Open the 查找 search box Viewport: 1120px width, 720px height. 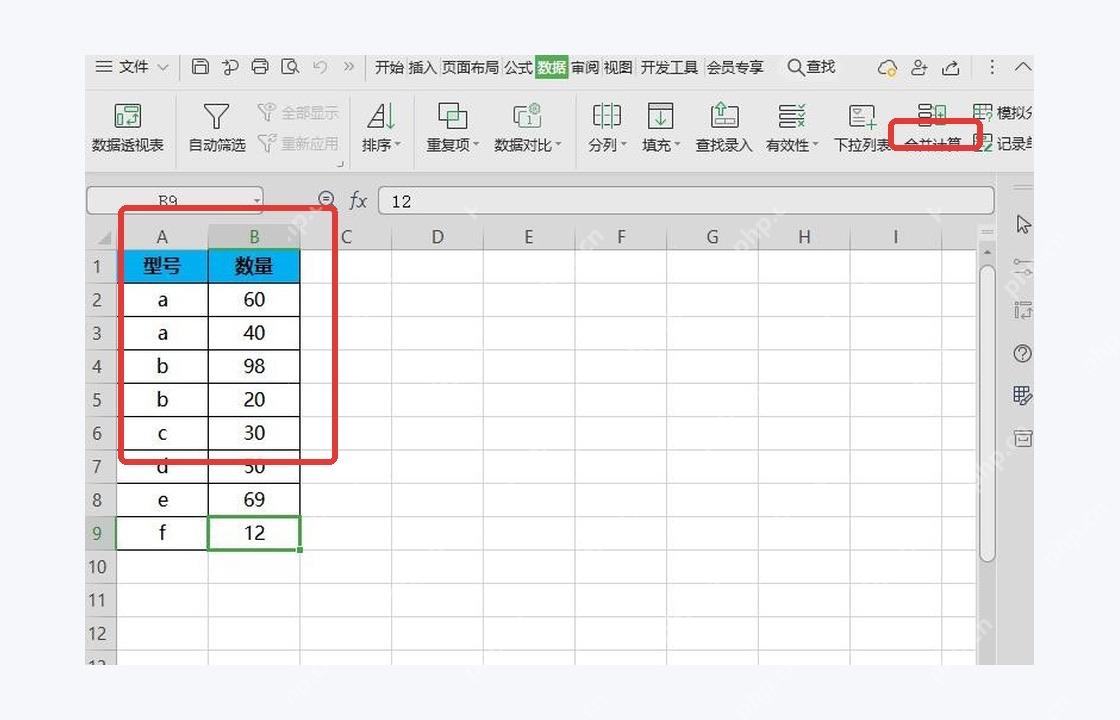pyautogui.click(x=811, y=67)
